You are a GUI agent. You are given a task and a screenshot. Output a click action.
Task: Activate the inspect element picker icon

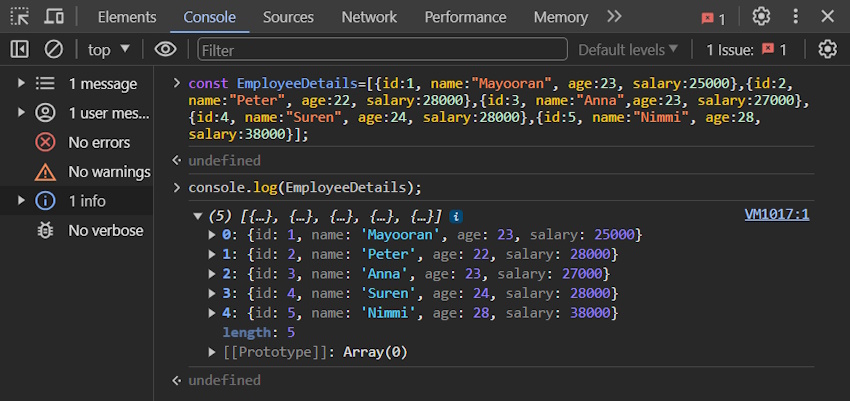coord(20,16)
